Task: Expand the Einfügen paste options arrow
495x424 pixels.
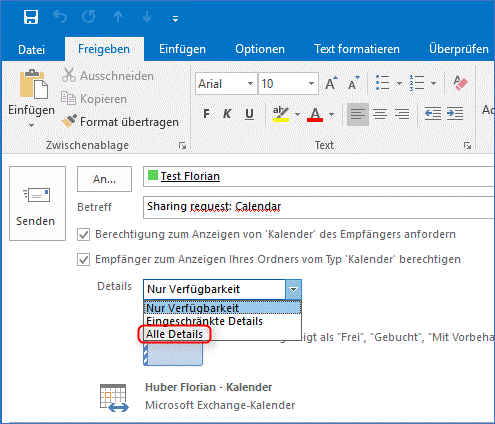Action: [x=31, y=125]
